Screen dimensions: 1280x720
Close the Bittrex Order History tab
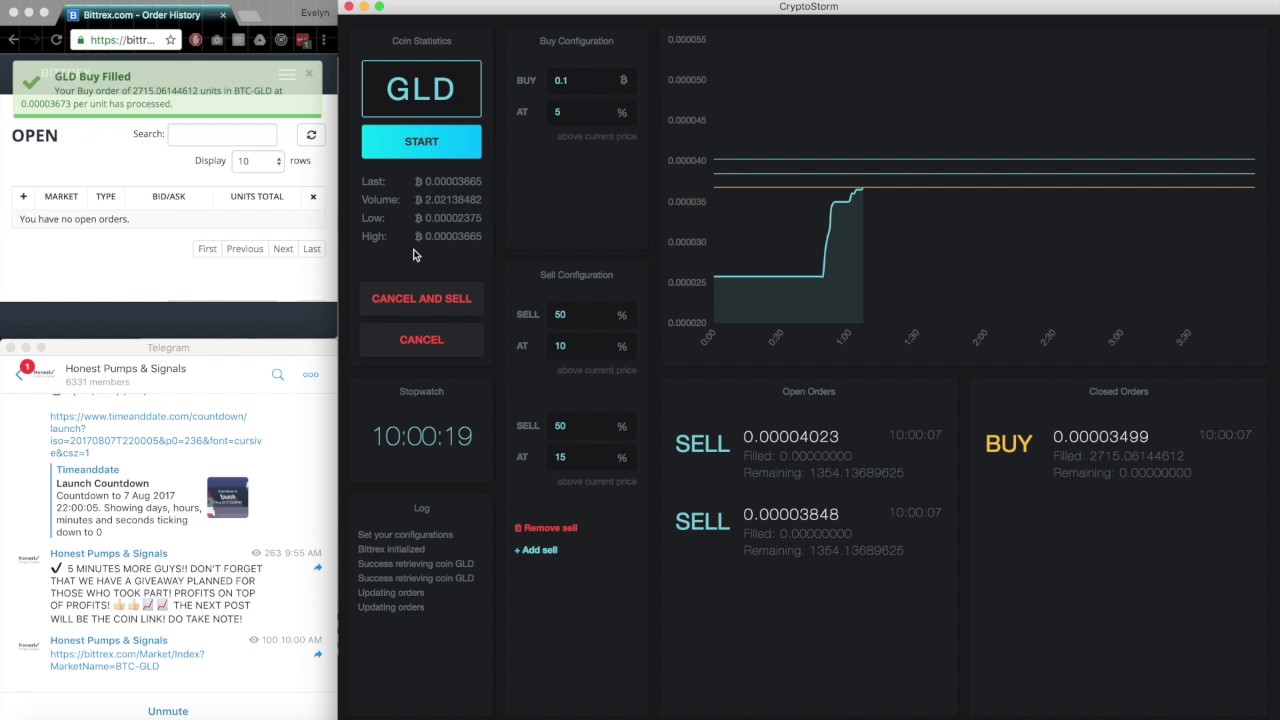(x=223, y=15)
